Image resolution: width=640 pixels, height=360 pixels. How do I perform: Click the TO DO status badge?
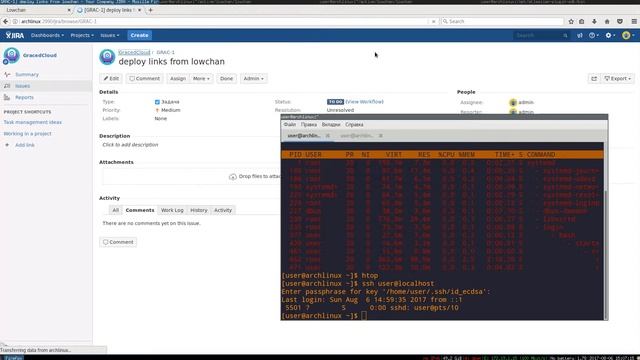(335, 102)
